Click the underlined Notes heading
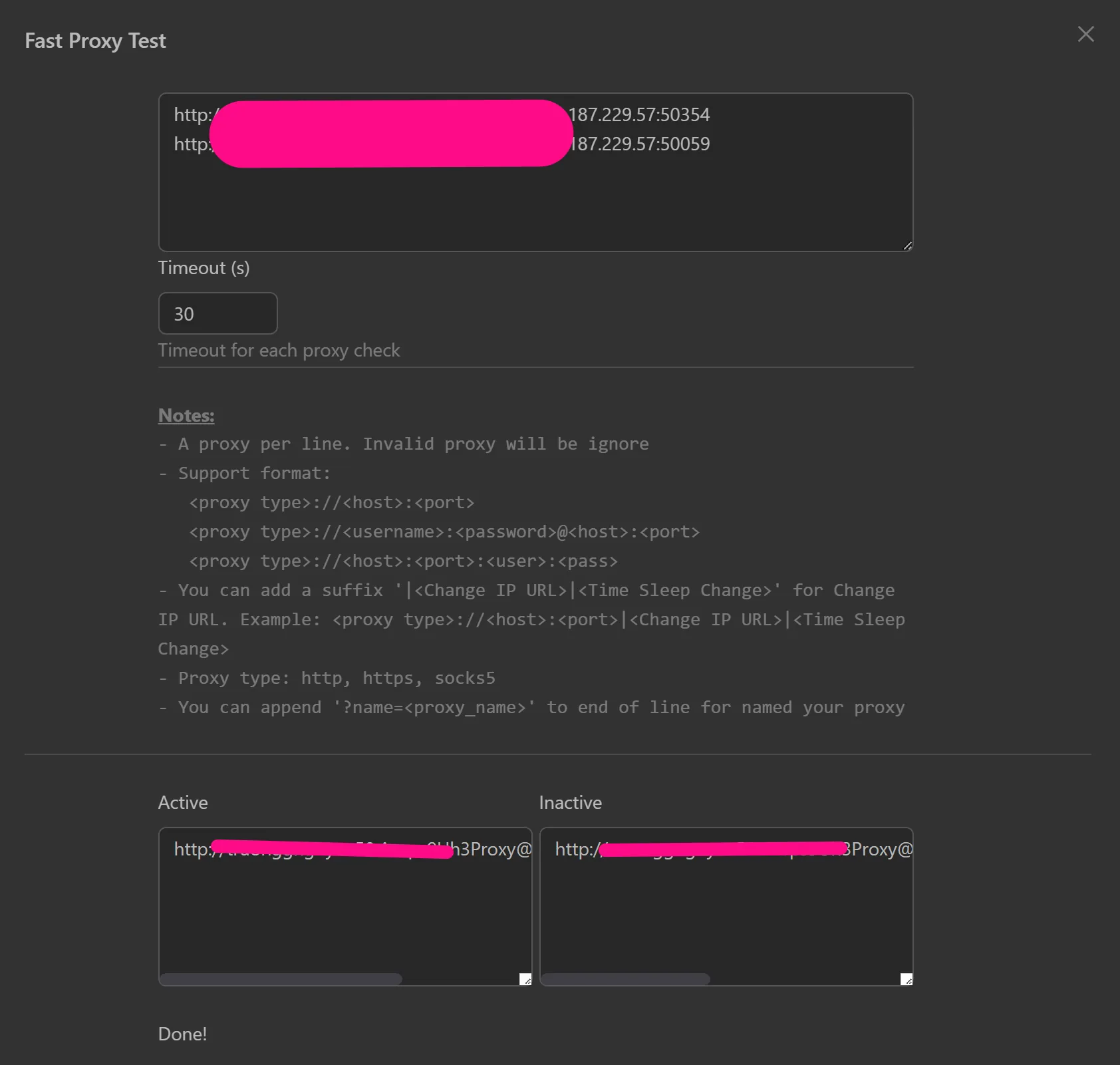The width and height of the screenshot is (1120, 1065). click(x=186, y=414)
